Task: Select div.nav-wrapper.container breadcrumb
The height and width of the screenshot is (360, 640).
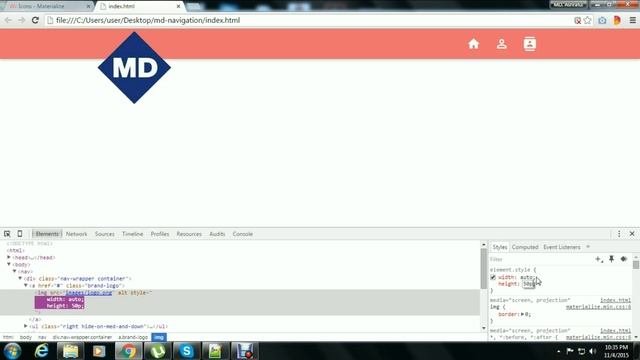Action: (82, 337)
